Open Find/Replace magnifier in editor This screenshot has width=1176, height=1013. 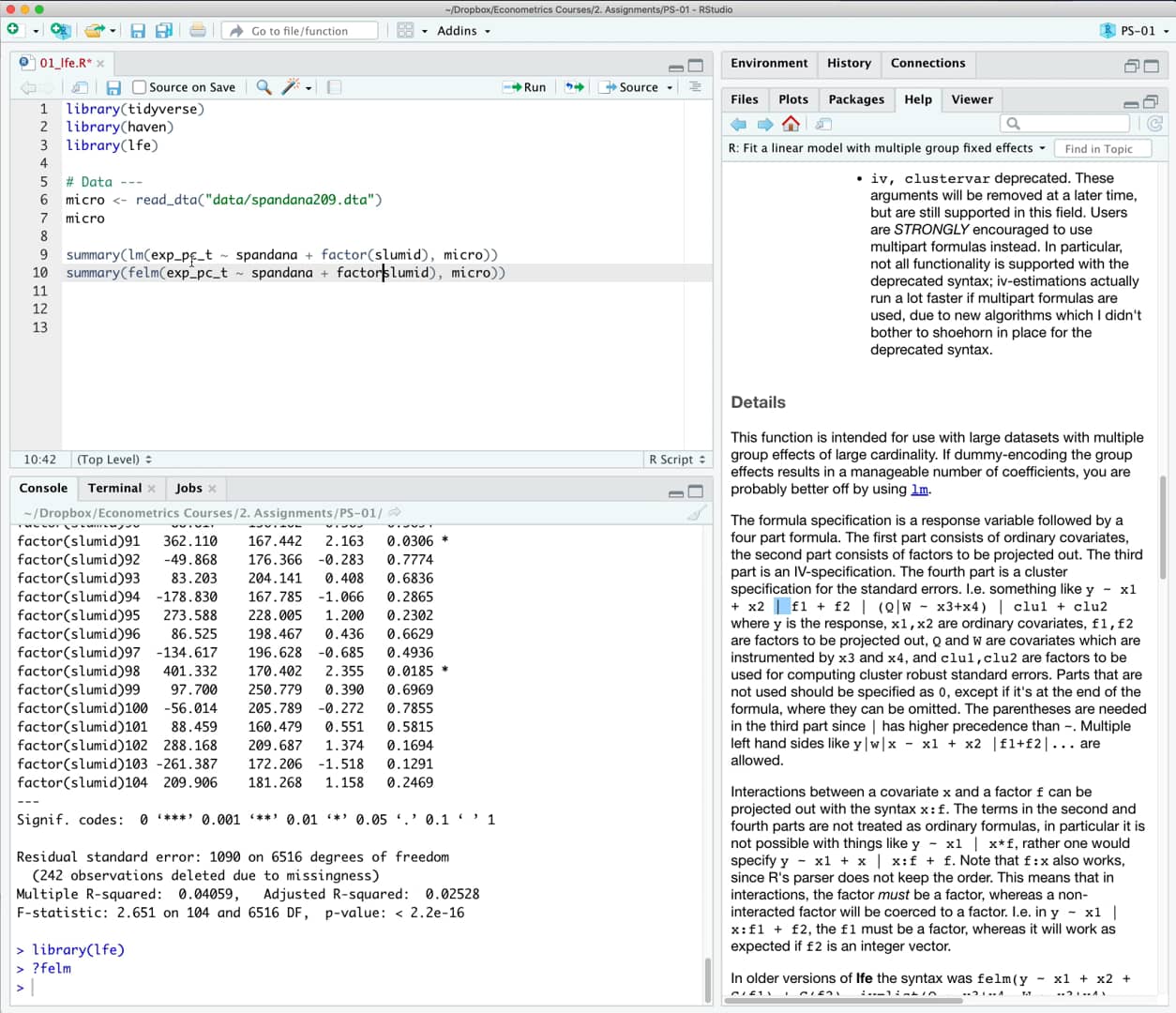click(x=264, y=87)
